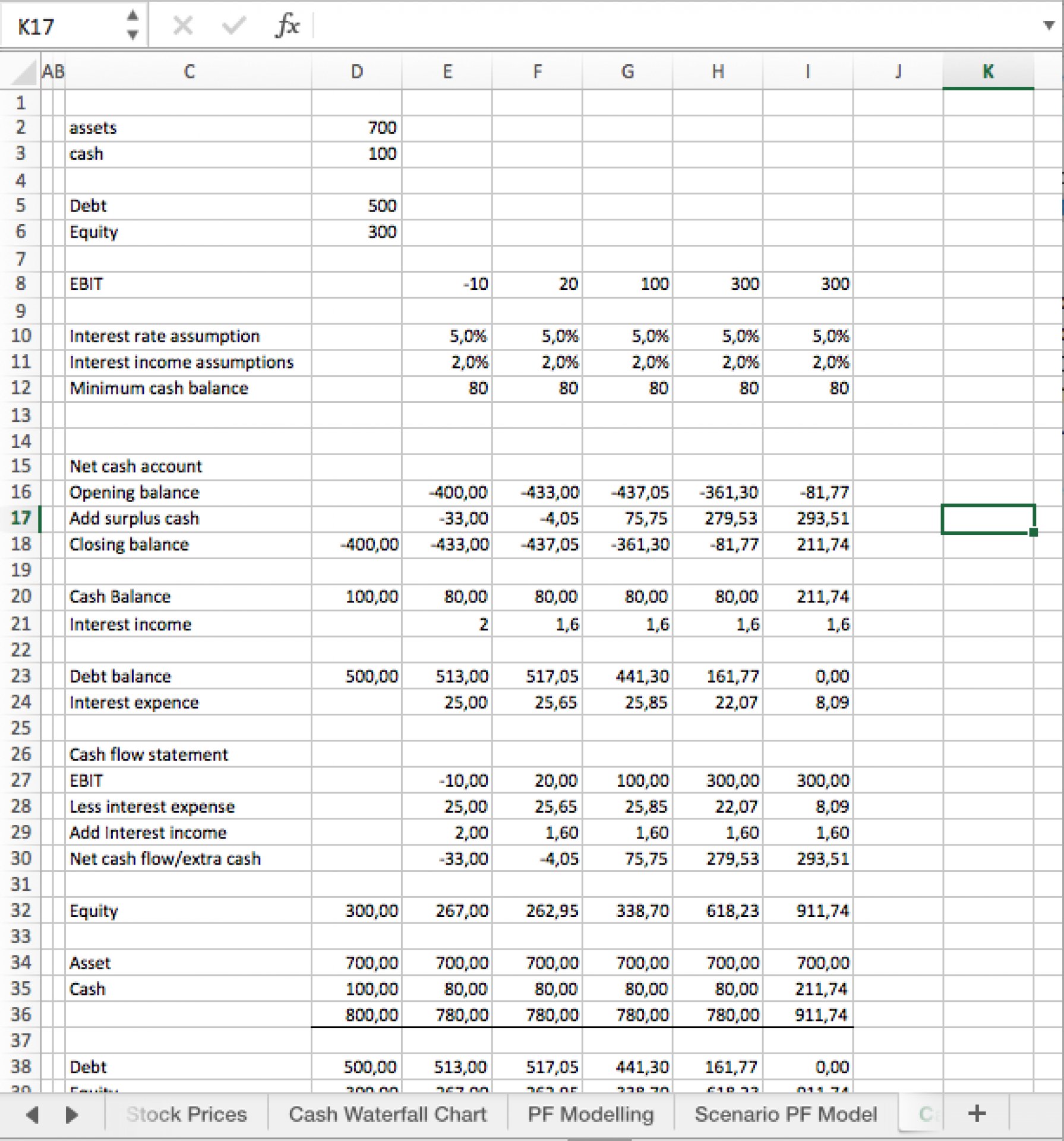Screen dimensions: 1064x1141
Task: Click the Equity value 300 in row 6
Action: tap(357, 232)
